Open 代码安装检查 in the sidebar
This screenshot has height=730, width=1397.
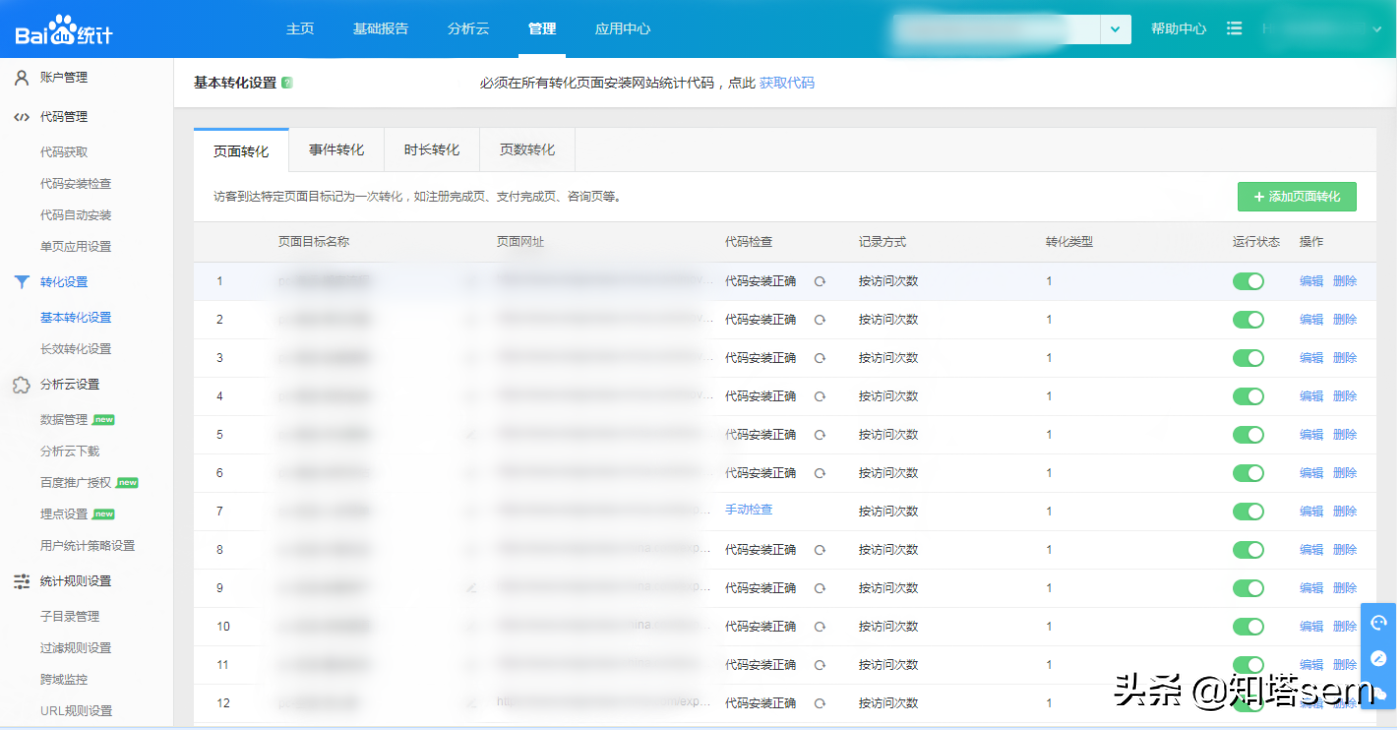click(76, 184)
